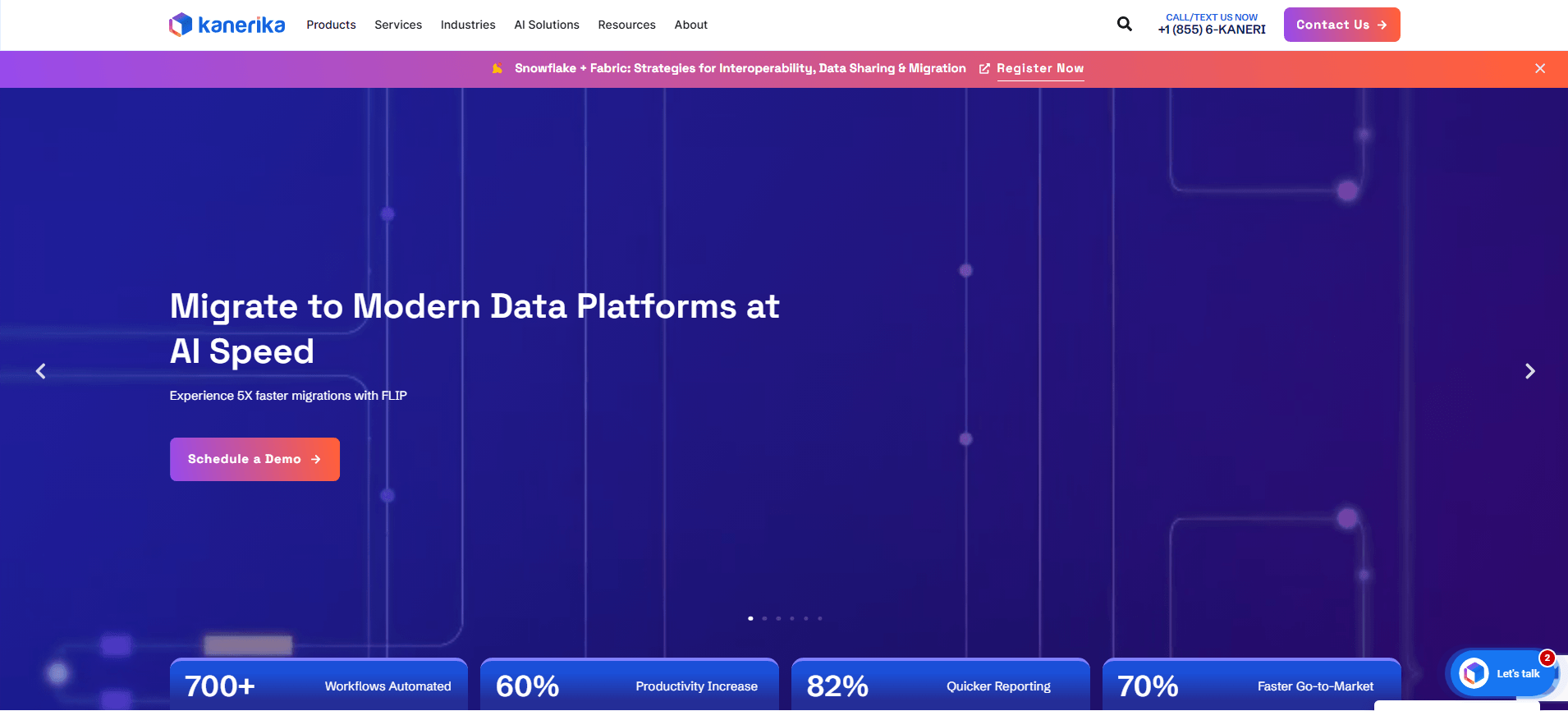
Task: Click the Register Now link
Action: (1040, 68)
